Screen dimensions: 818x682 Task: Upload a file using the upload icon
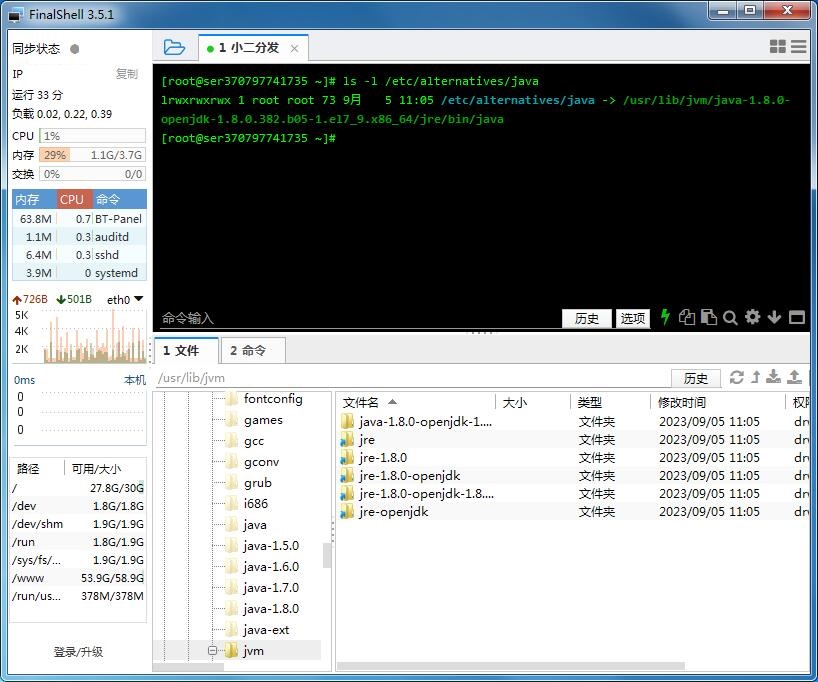[793, 378]
